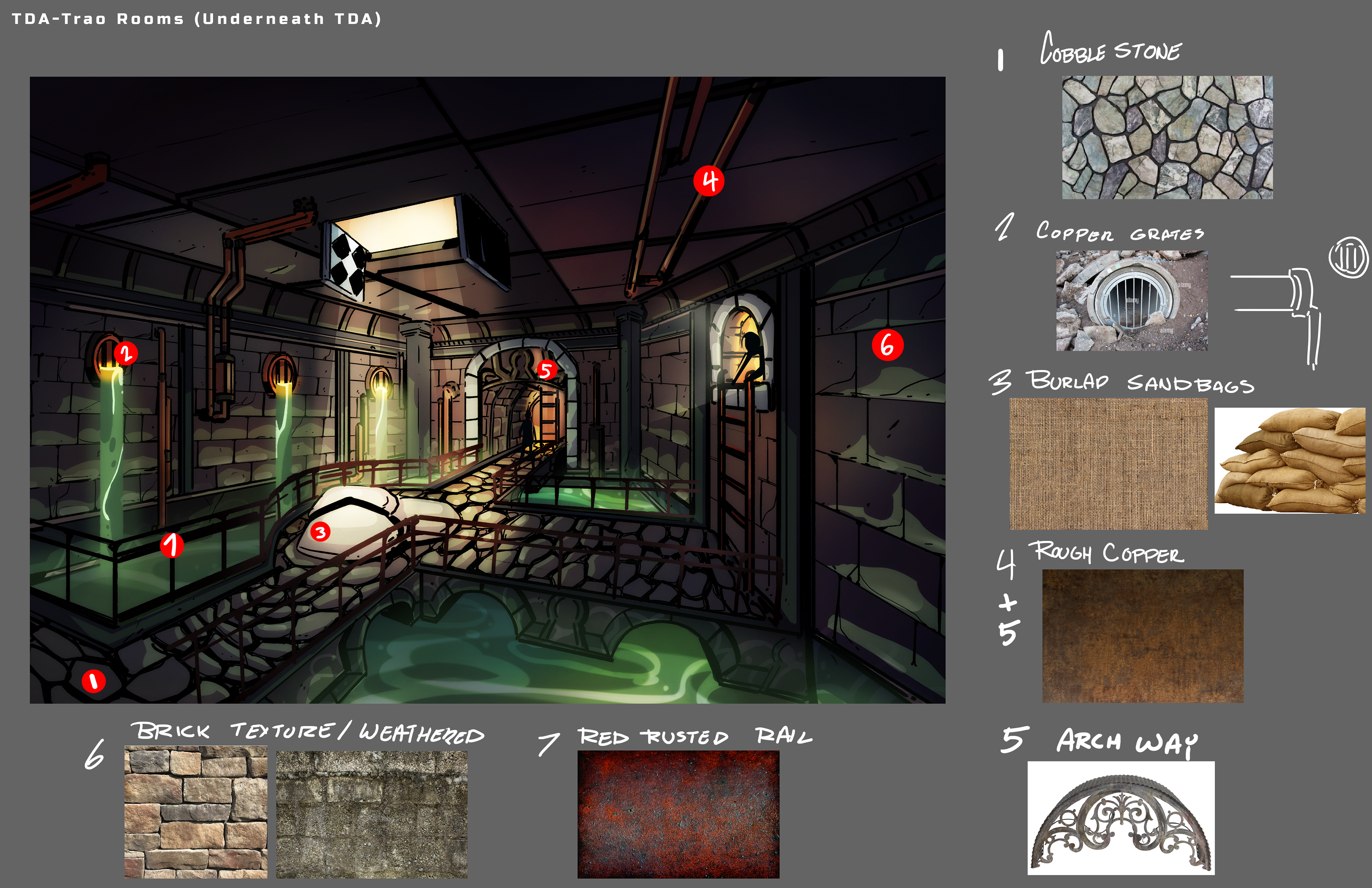Image resolution: width=1372 pixels, height=888 pixels.
Task: Click red marker 7 on the rusted railing
Action: coord(172,545)
